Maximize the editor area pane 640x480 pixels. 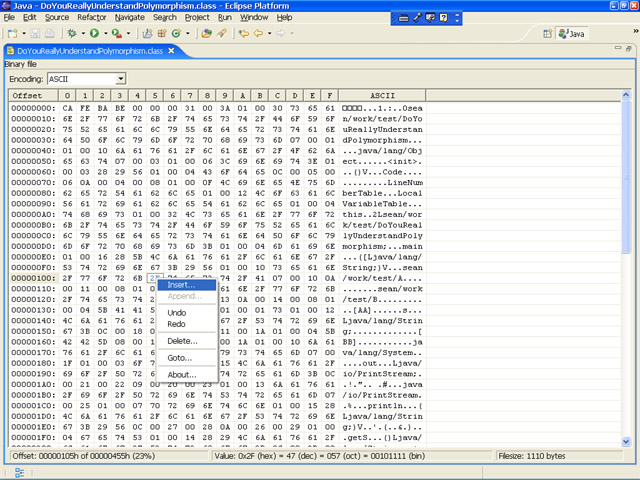(x=629, y=48)
